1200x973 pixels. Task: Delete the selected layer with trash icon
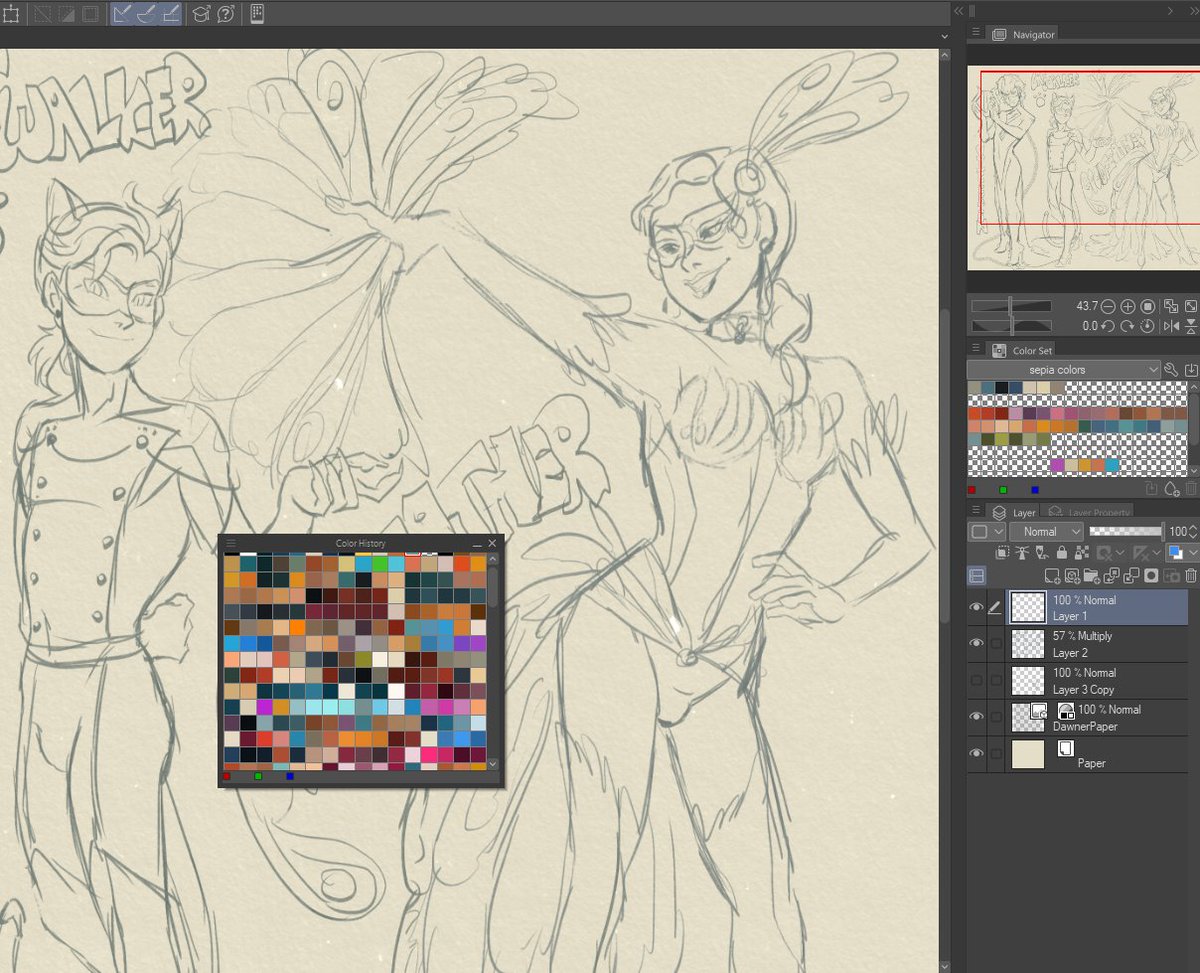coord(1191,575)
